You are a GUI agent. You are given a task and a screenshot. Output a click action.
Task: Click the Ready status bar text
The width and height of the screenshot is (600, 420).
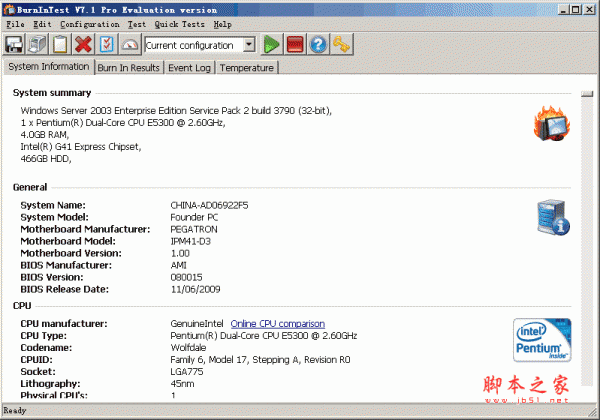[x=15, y=410]
